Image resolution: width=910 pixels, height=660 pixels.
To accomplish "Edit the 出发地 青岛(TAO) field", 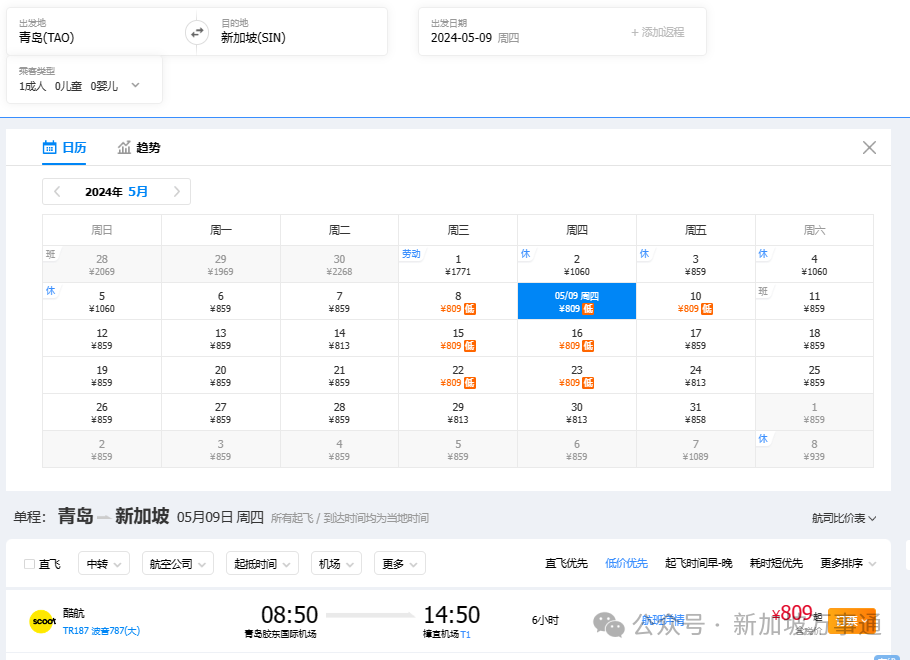I will tap(96, 32).
